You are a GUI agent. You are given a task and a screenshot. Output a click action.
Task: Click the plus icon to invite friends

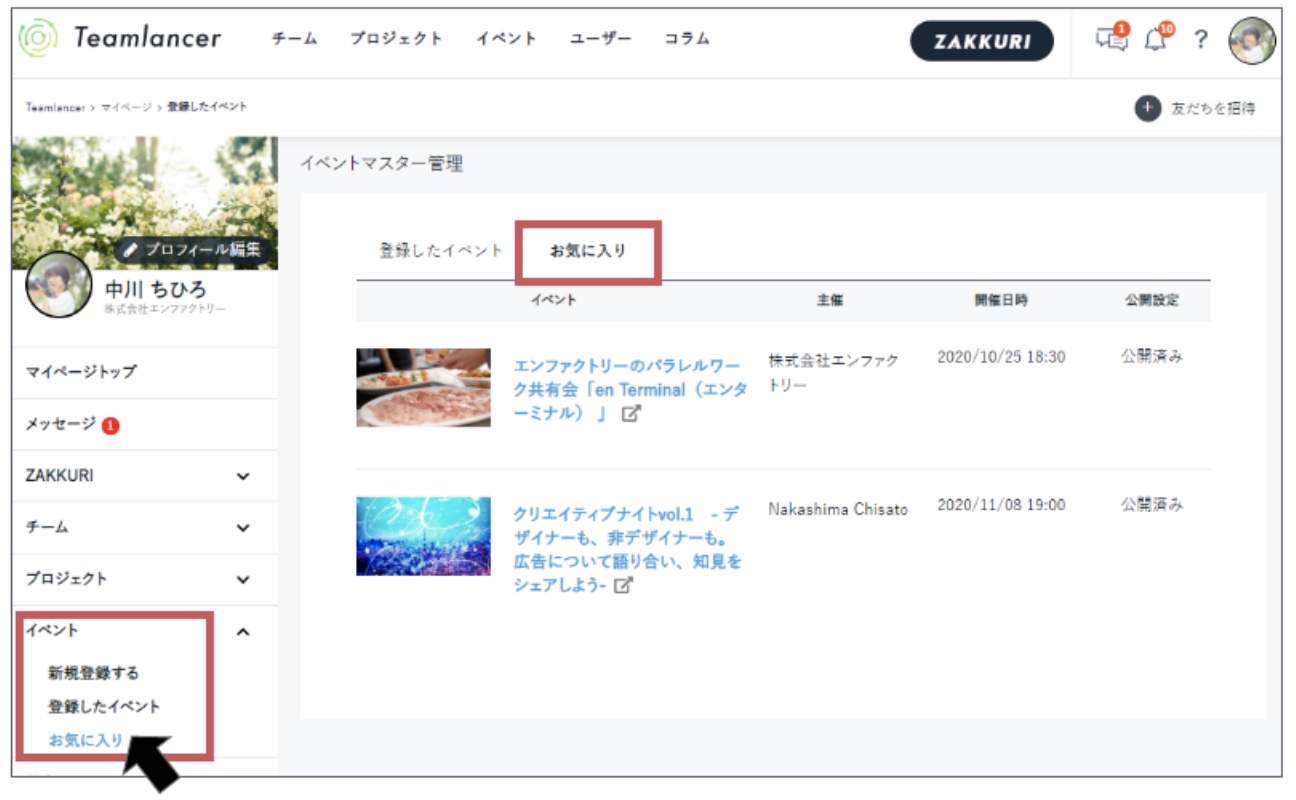coord(1147,108)
